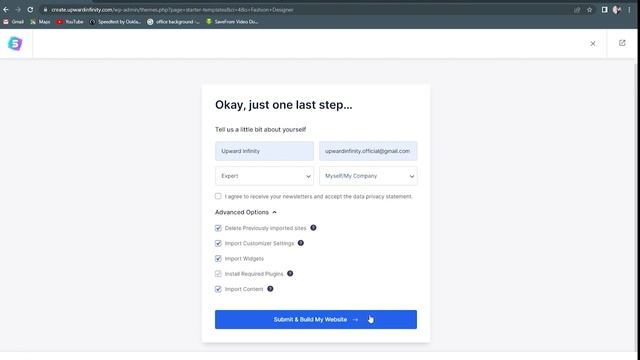
Task: Open the browser profile avatar
Action: [x=617, y=10]
